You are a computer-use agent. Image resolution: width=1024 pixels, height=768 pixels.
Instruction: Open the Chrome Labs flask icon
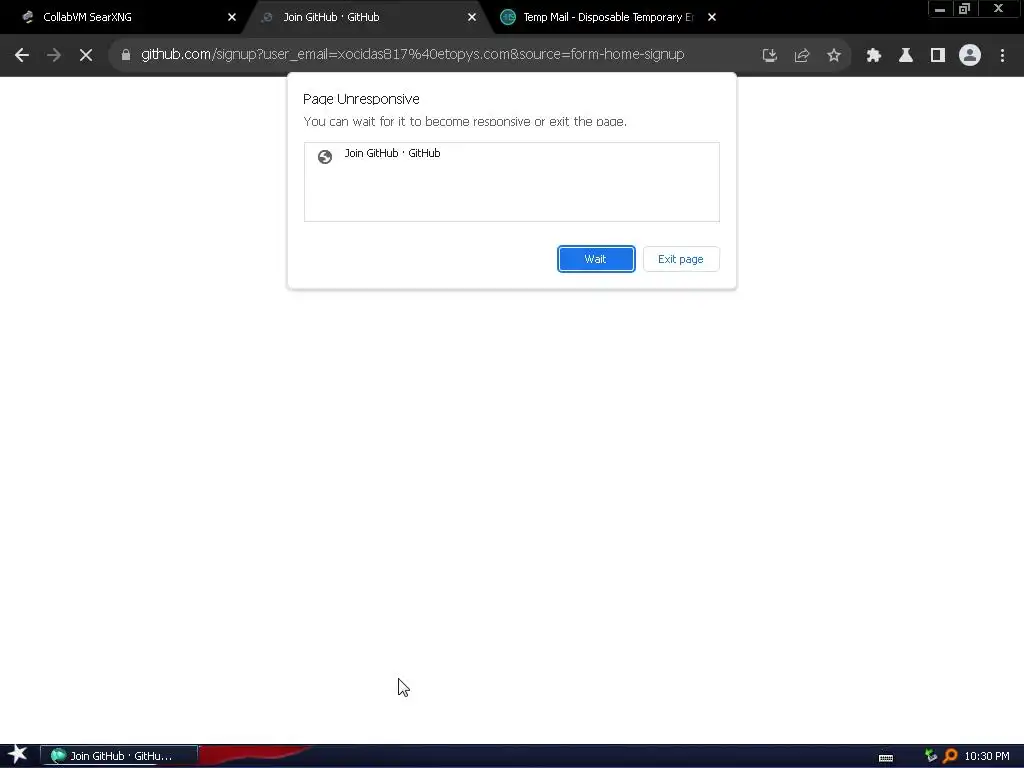tap(905, 56)
